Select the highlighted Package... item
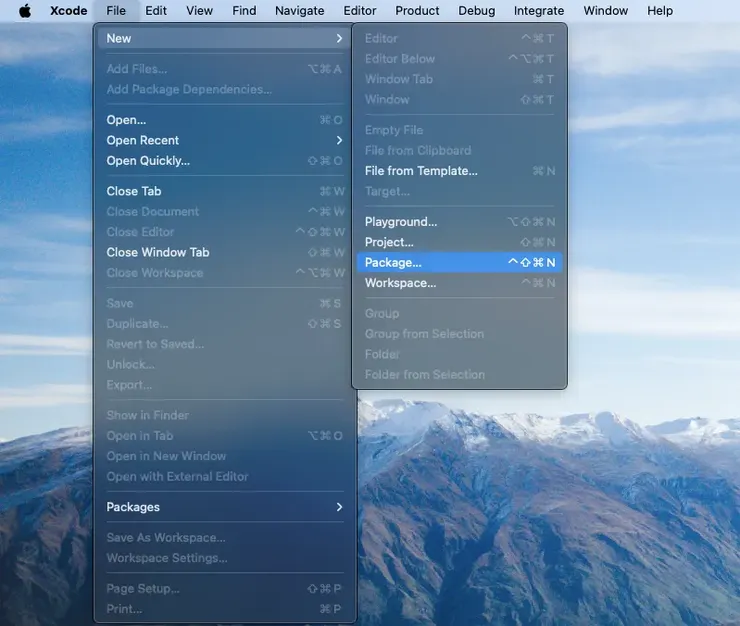 (x=460, y=262)
